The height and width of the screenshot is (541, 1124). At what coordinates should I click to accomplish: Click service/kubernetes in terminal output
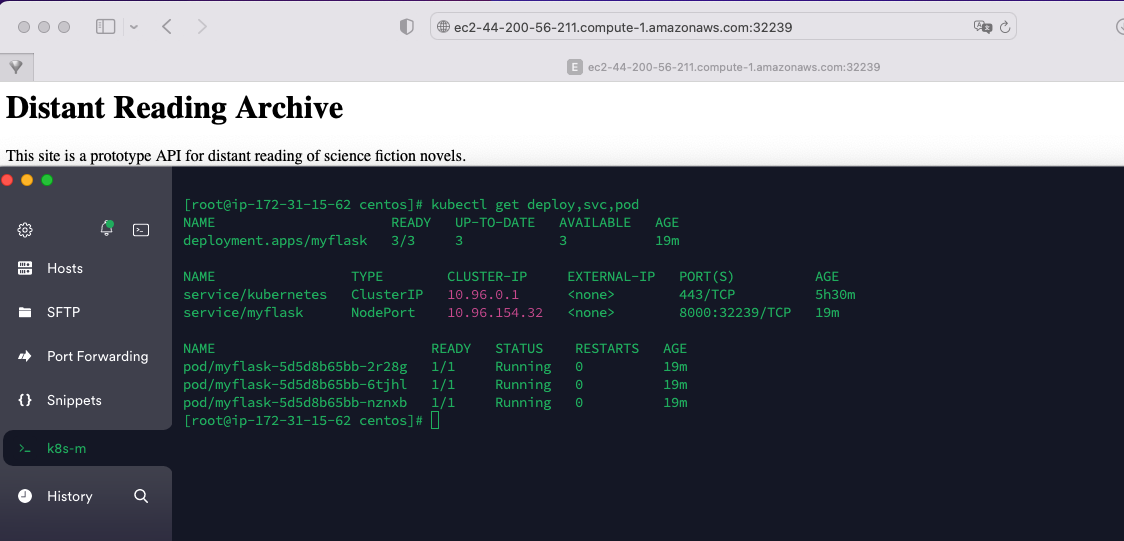[255, 295]
